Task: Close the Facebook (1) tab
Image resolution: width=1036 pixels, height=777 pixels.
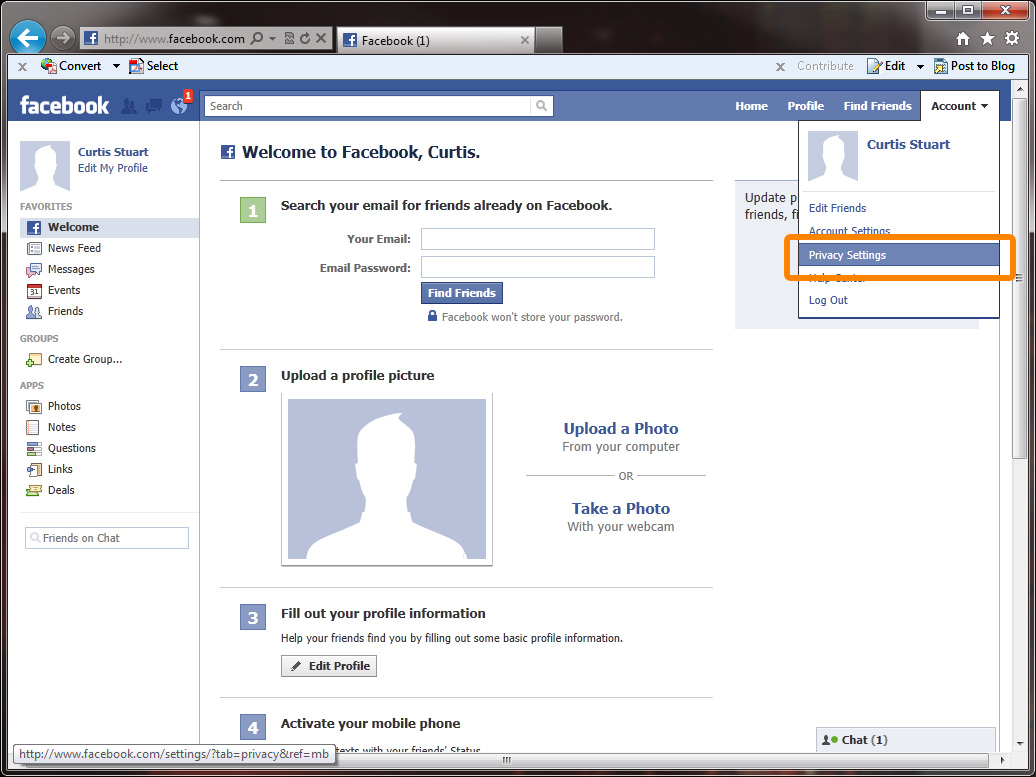Action: point(525,40)
